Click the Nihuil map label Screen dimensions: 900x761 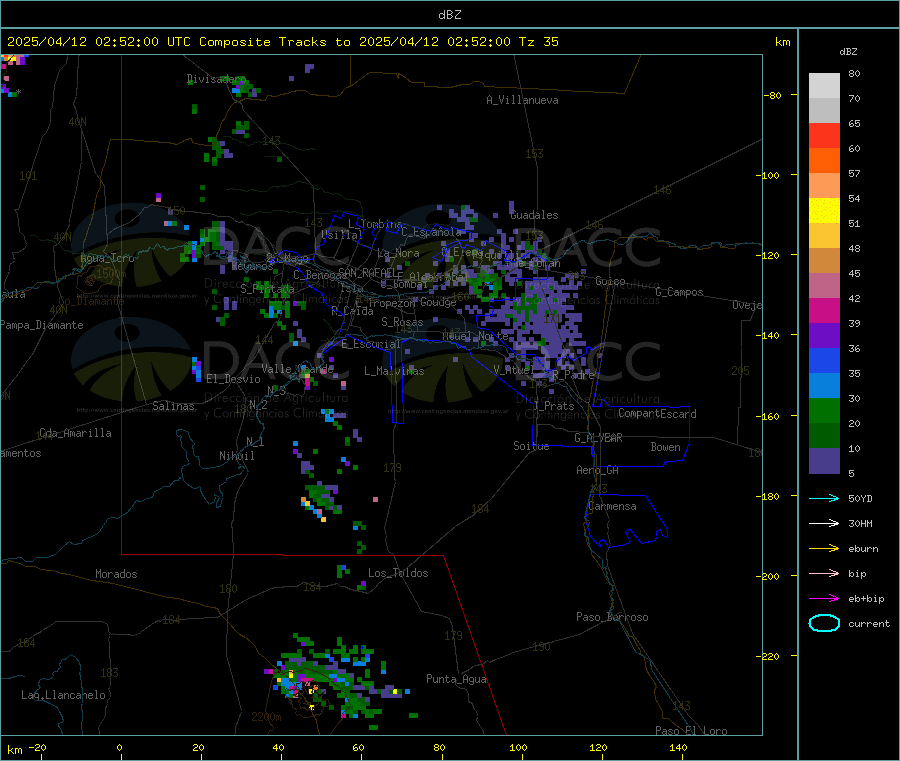coord(236,456)
